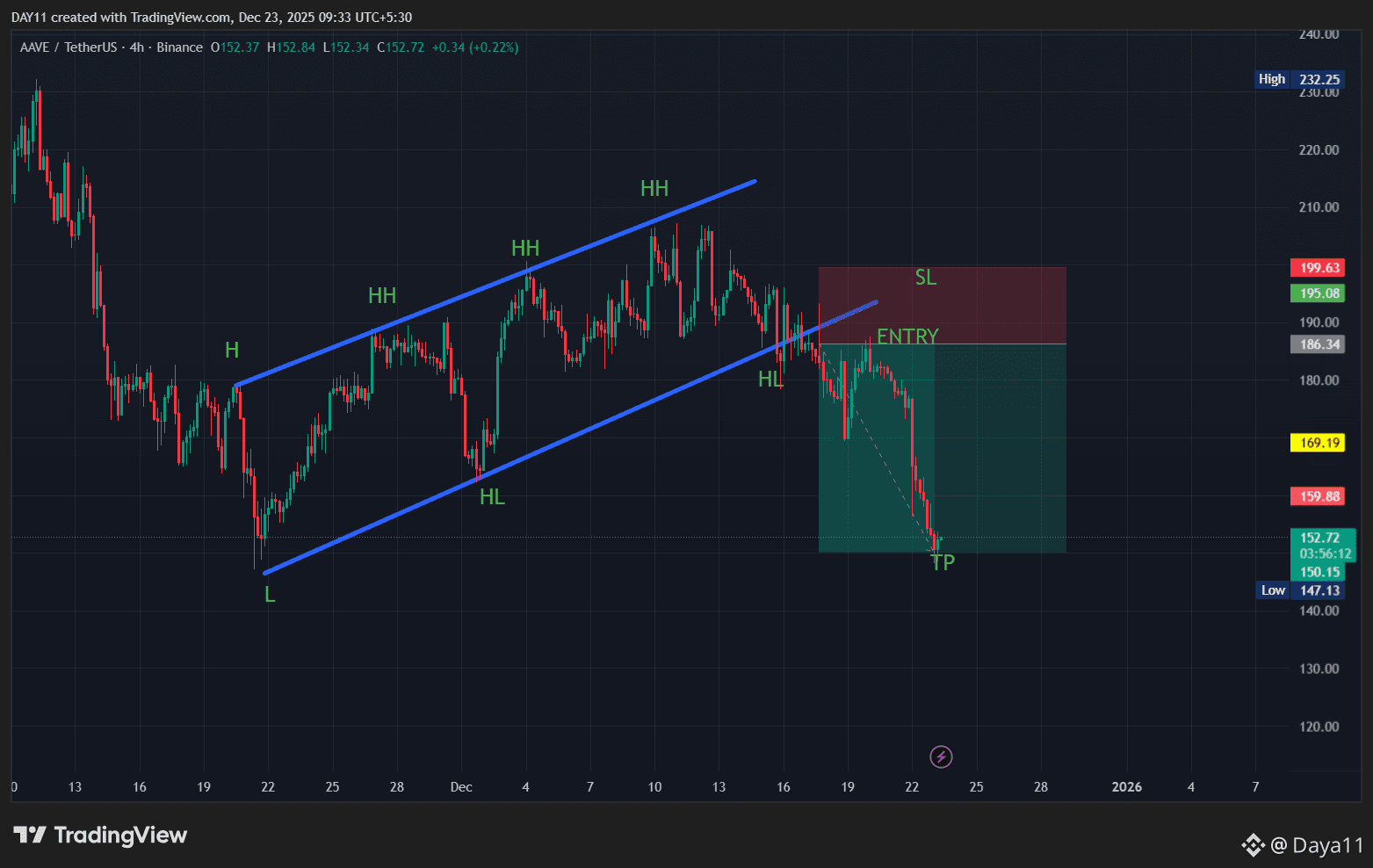Click the 10 date label on time axis
This screenshot has height=868, width=1373.
654,787
